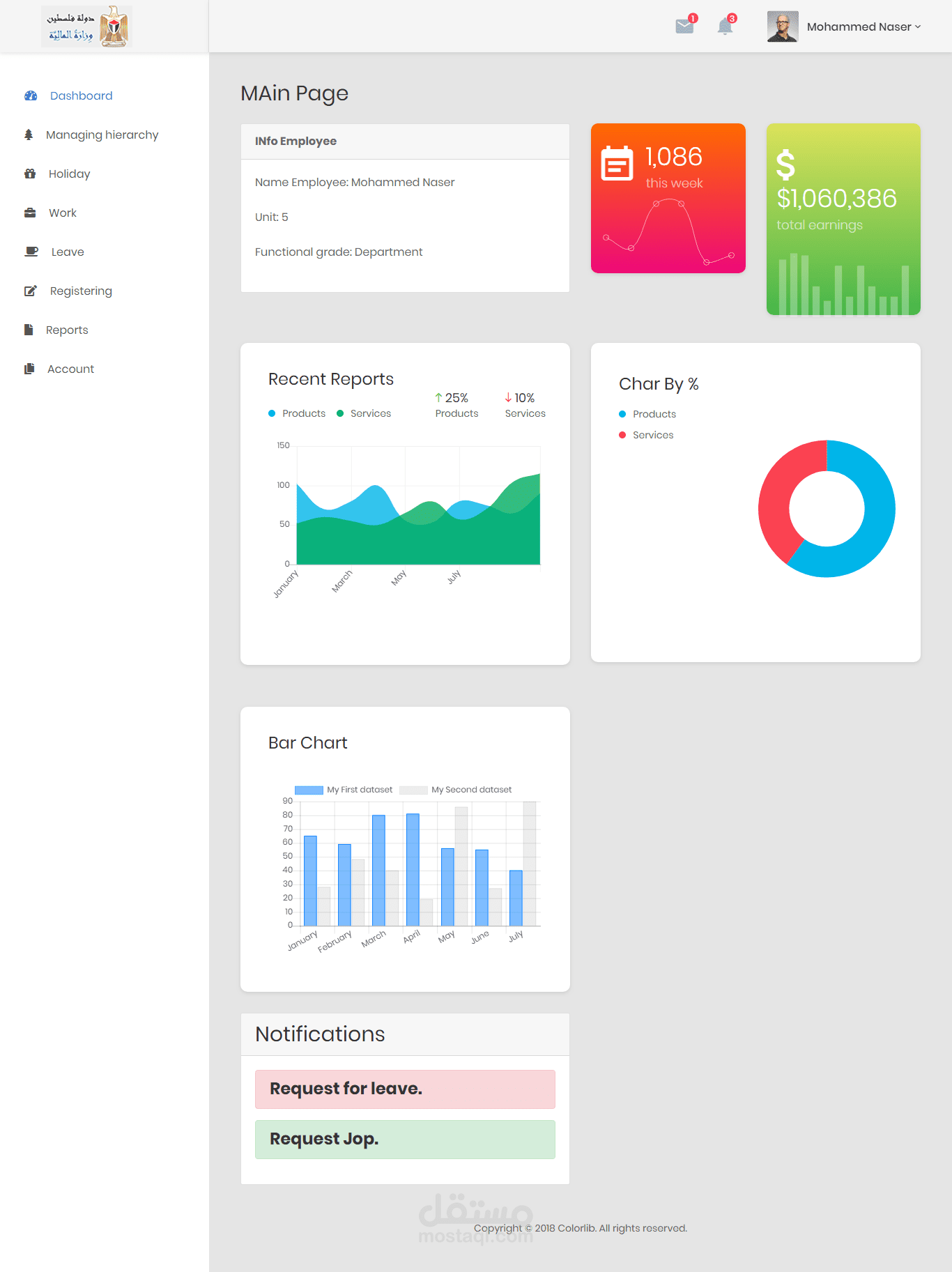Toggle My Second dataset legend
This screenshot has width=952, height=1272.
(x=455, y=790)
